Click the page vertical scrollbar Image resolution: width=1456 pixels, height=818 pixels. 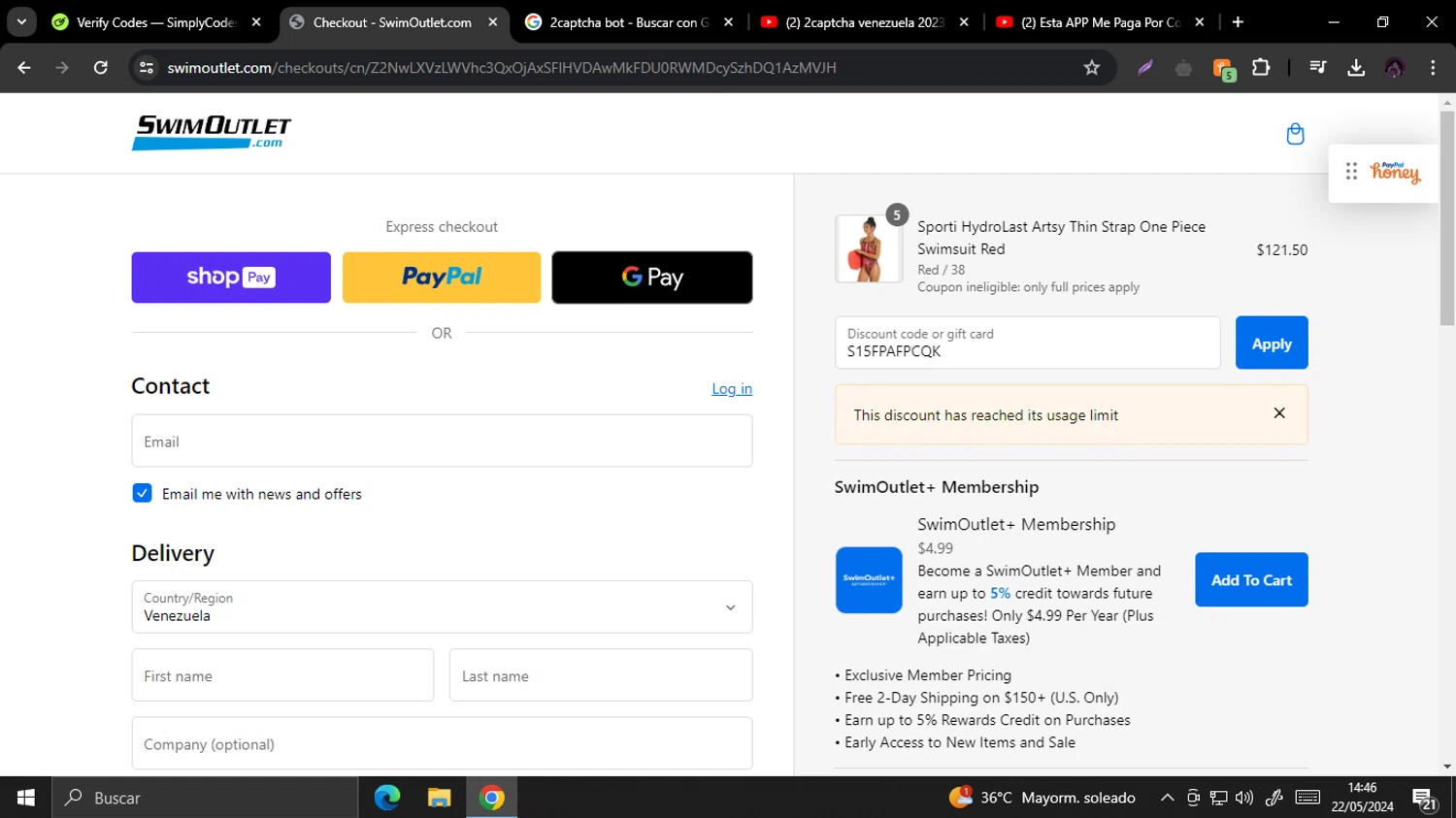(1447, 218)
